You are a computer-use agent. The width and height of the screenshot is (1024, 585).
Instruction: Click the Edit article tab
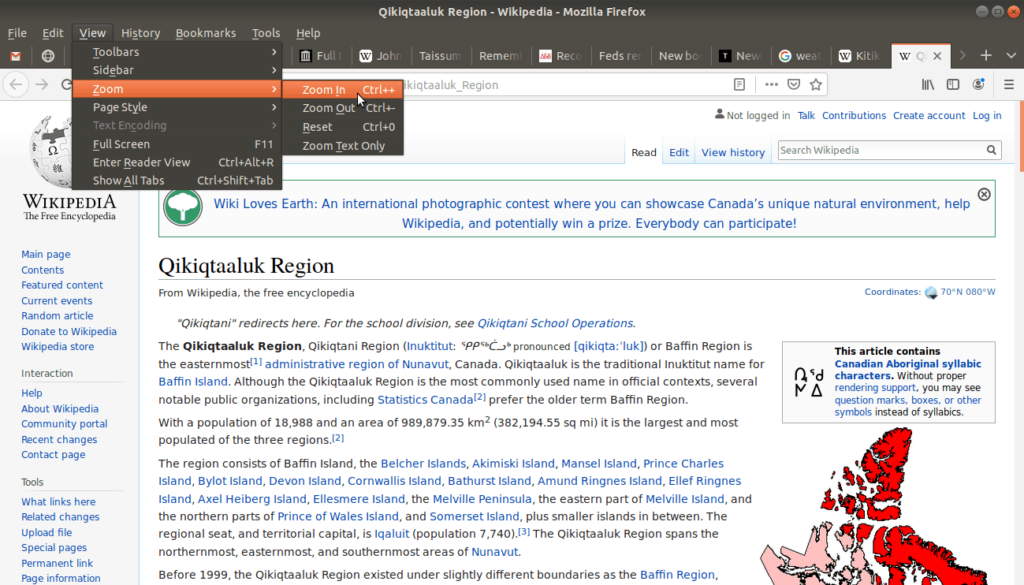pos(679,152)
